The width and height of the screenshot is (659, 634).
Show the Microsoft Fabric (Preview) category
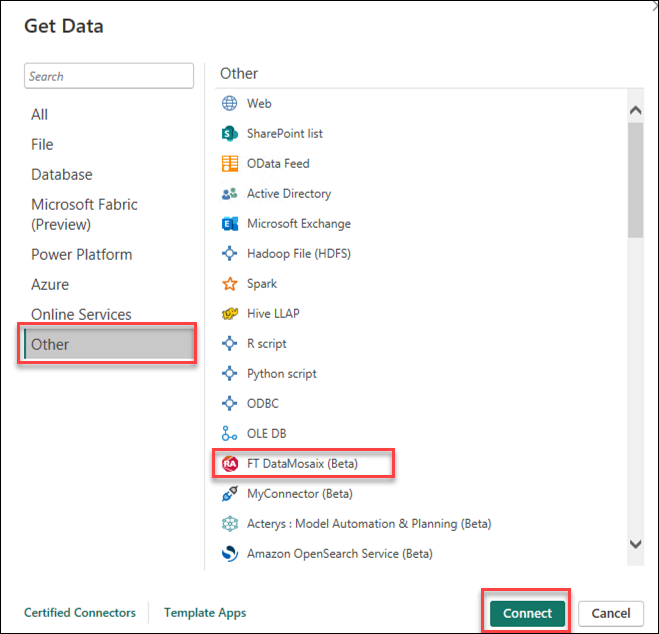[x=84, y=214]
